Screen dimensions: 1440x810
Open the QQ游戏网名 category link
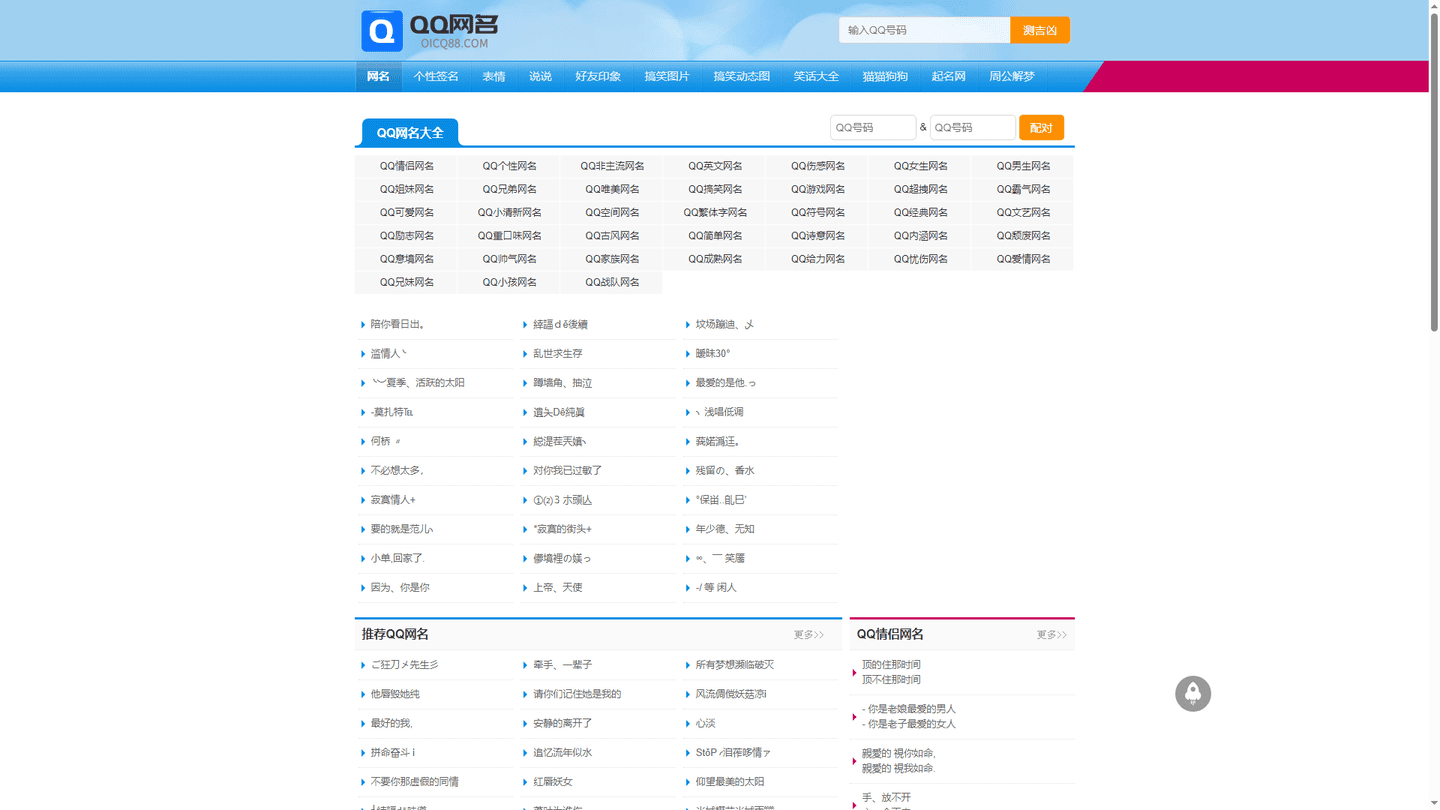click(818, 189)
